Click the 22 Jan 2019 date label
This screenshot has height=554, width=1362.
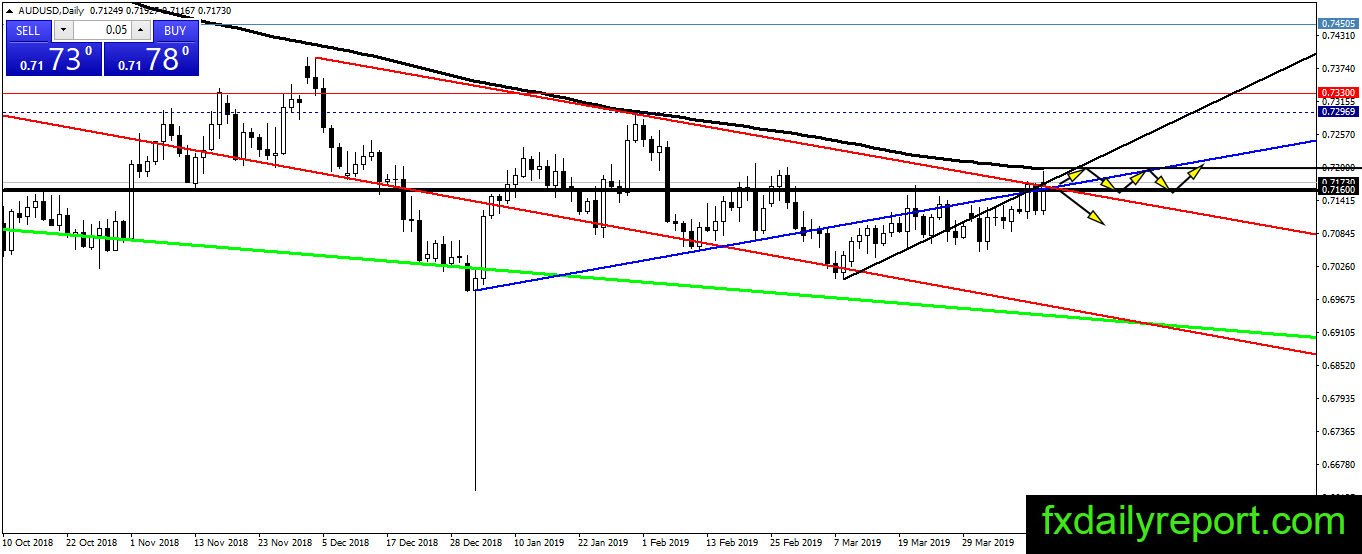[x=603, y=542]
